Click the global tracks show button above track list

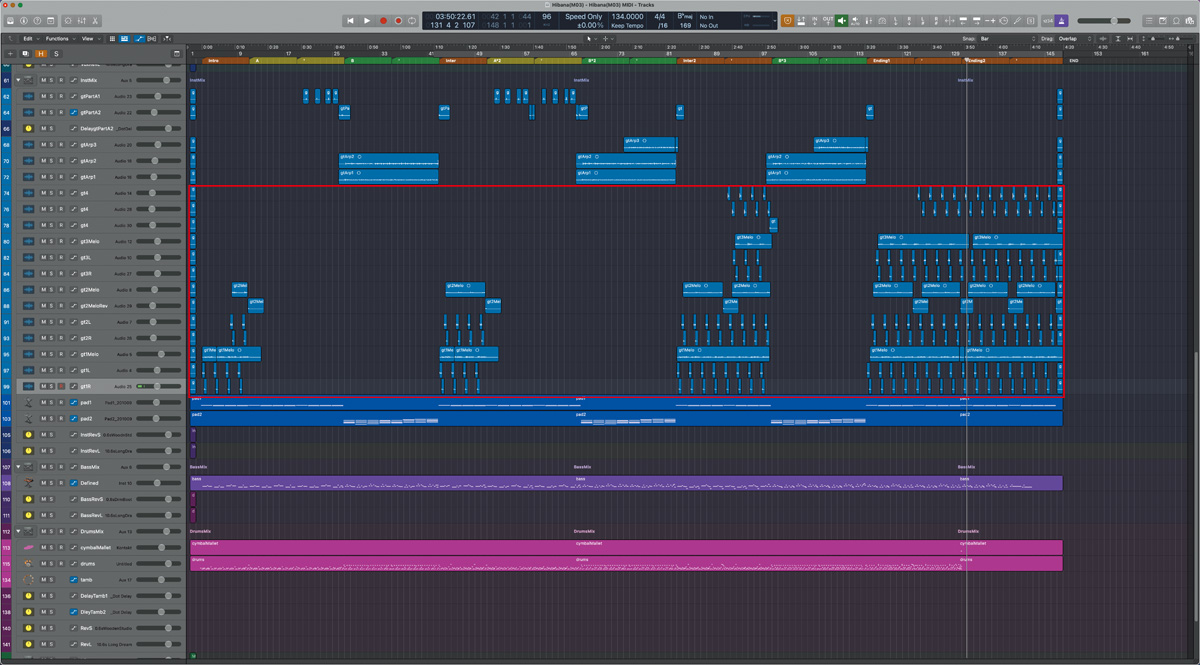(x=177, y=53)
